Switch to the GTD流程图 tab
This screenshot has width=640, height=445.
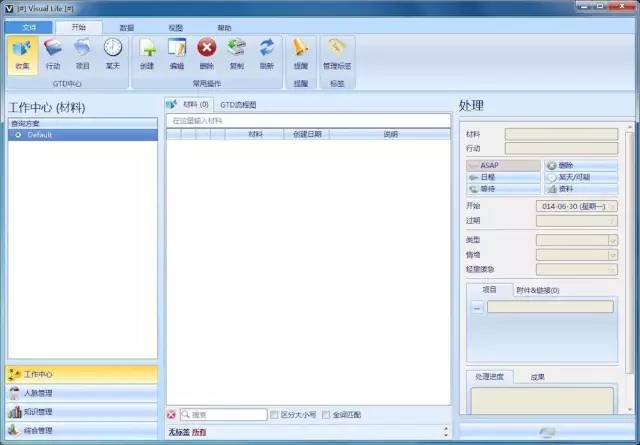point(238,105)
